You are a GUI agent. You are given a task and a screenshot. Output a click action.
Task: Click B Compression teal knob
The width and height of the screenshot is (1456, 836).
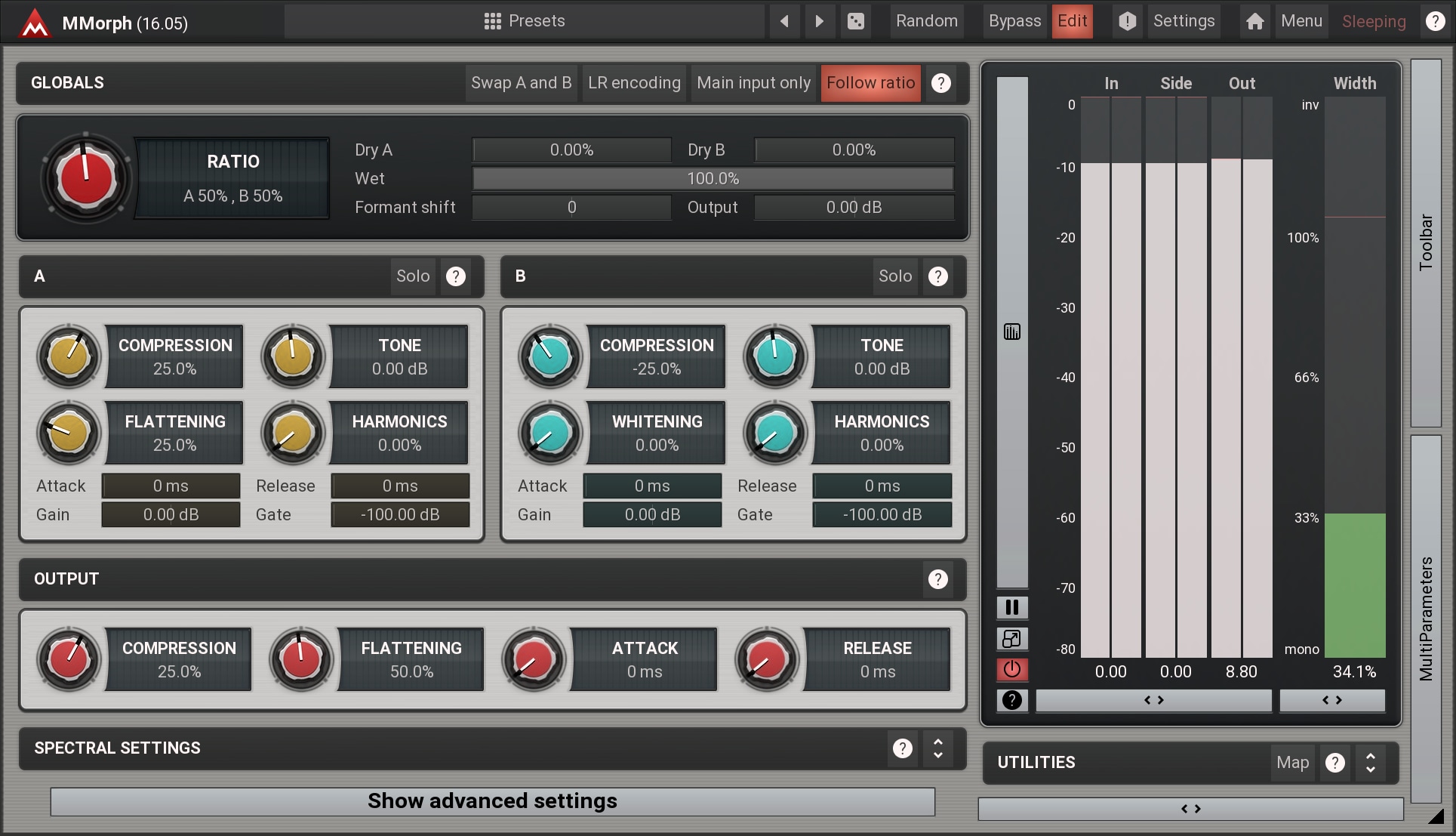coord(550,356)
